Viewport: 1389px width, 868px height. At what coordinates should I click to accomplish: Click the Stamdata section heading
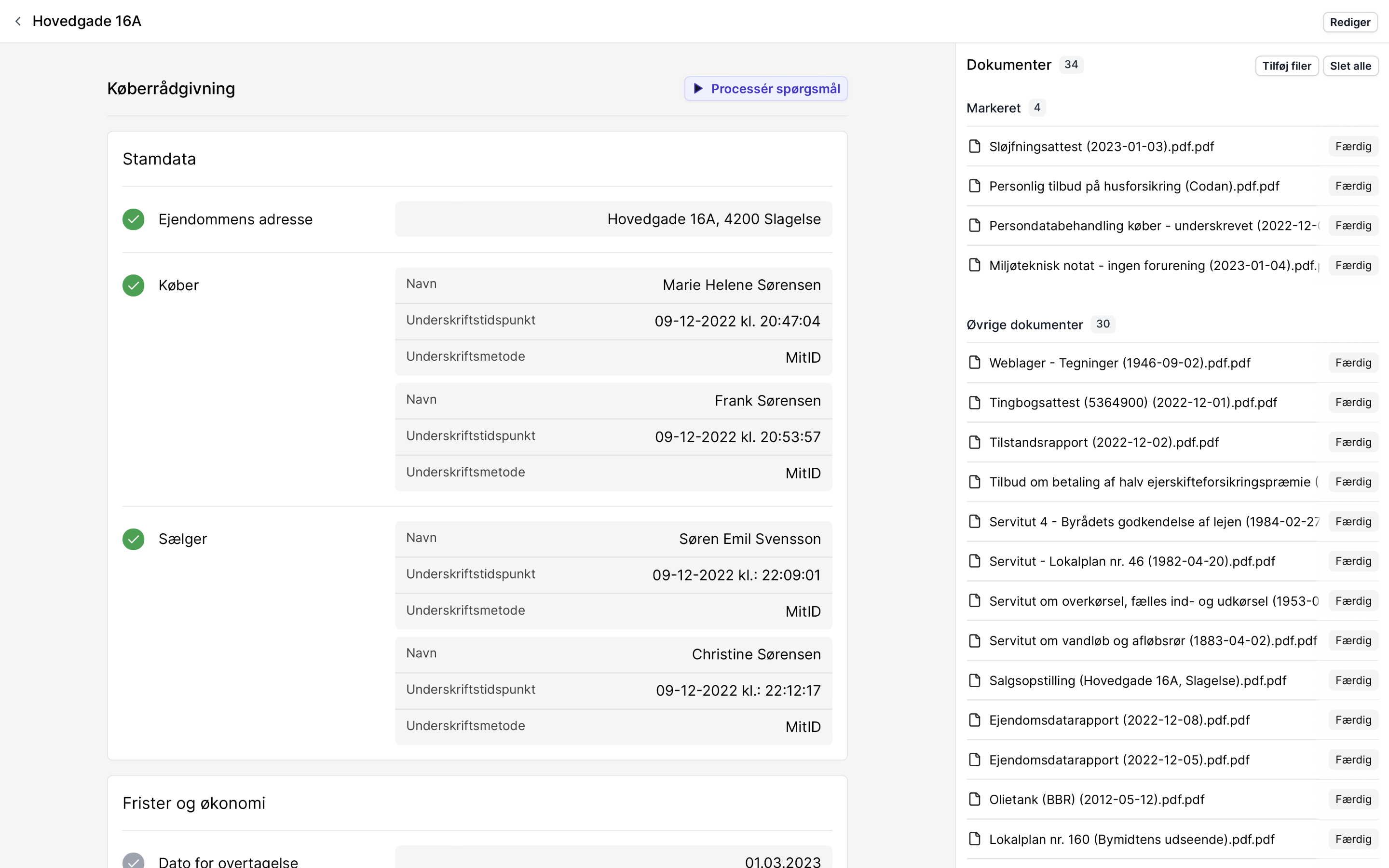point(159,159)
